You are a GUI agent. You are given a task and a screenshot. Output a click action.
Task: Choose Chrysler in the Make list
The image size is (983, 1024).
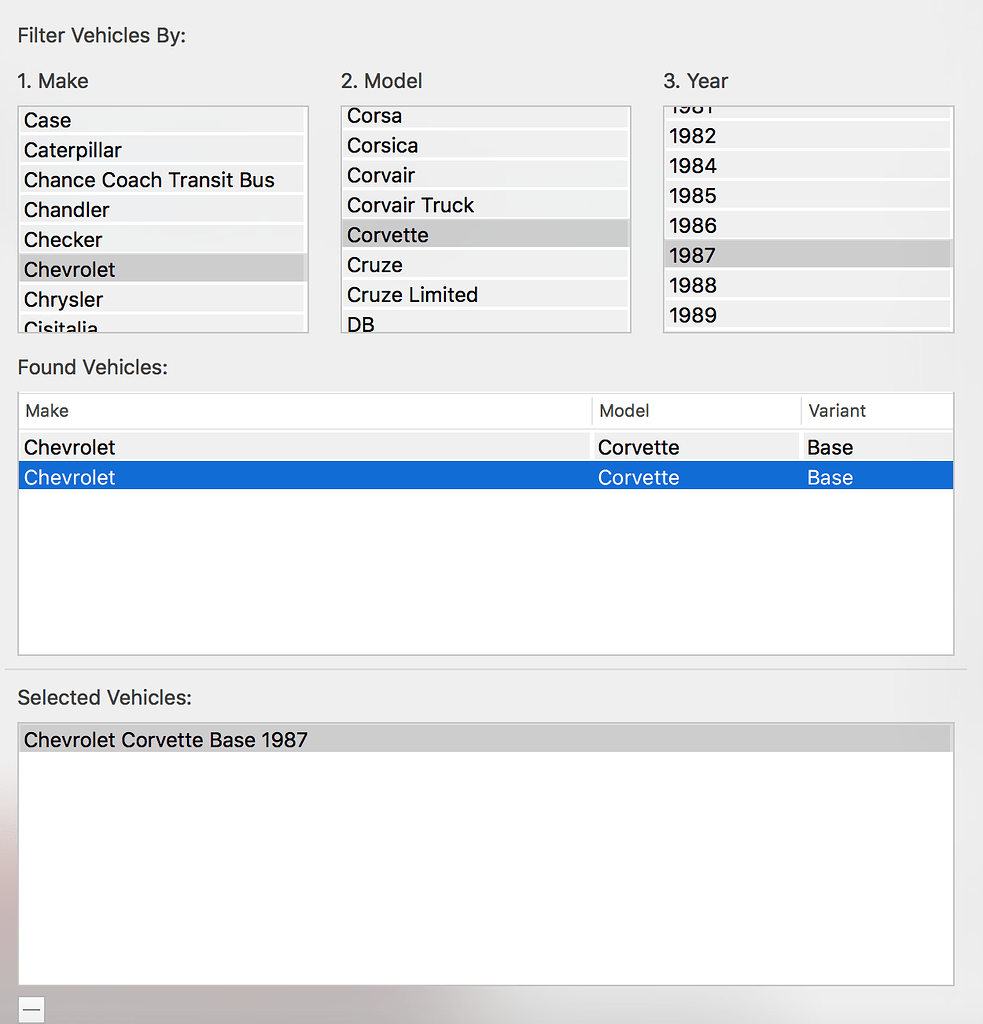[163, 300]
